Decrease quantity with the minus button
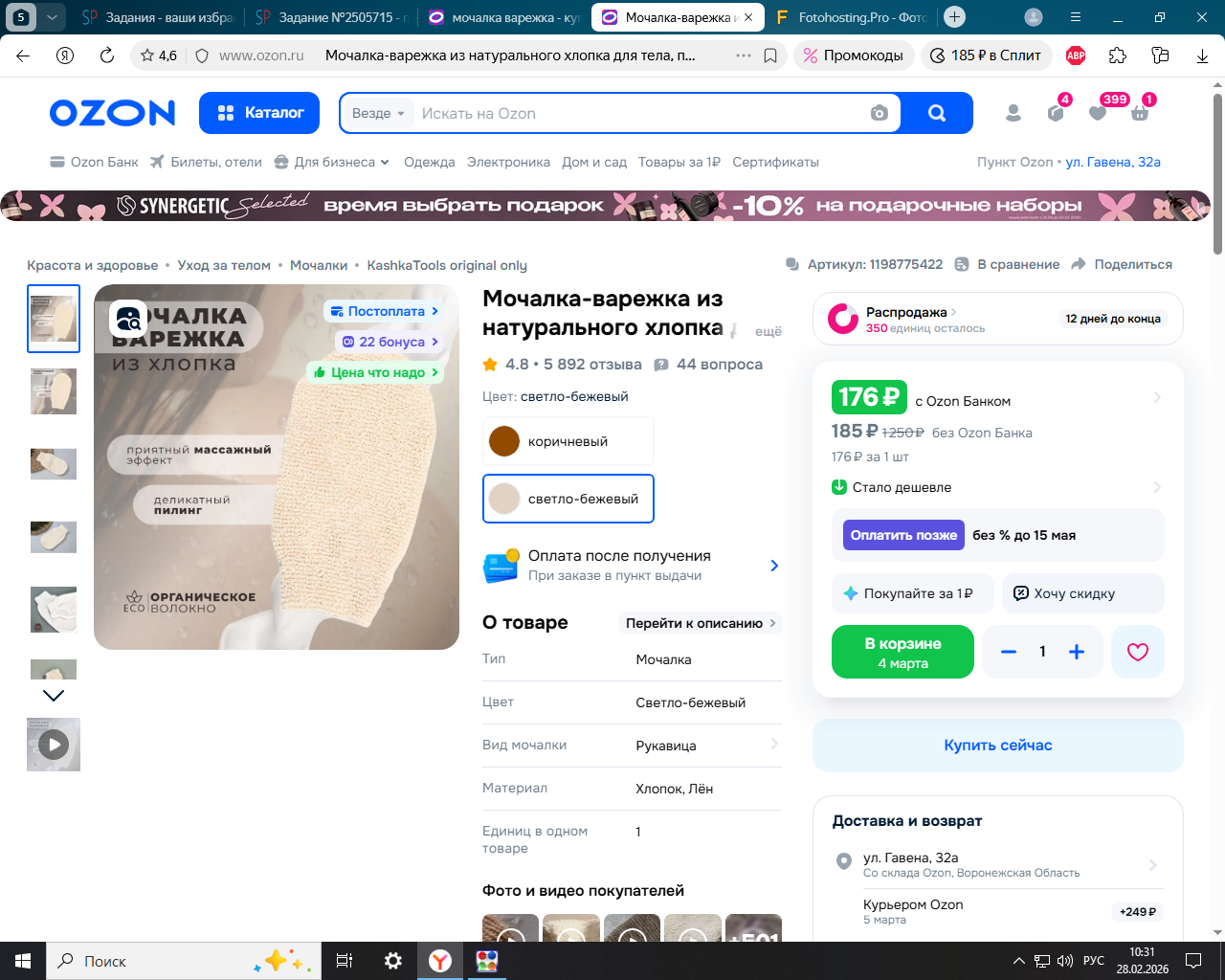Screen dimensions: 1225x980 point(1008,652)
